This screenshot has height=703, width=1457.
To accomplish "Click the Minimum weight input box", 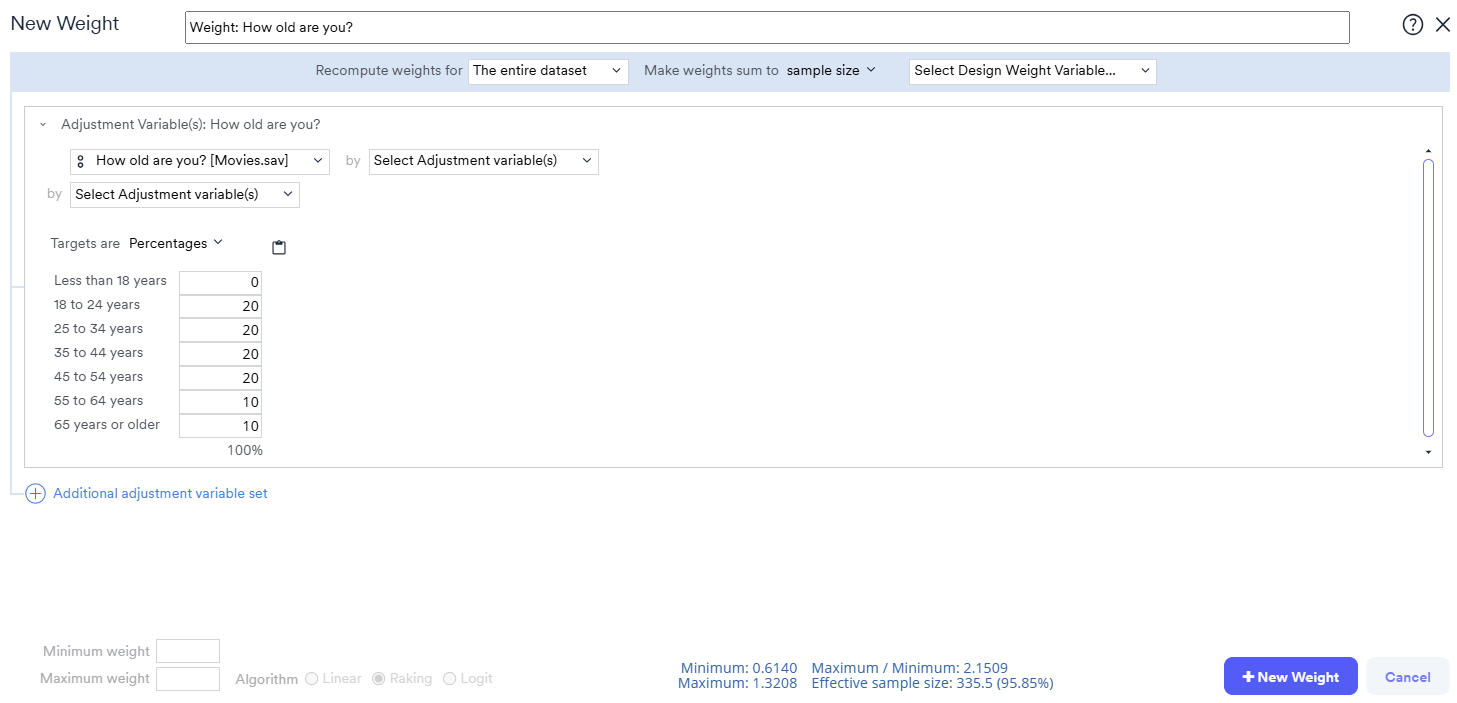I will (x=188, y=651).
